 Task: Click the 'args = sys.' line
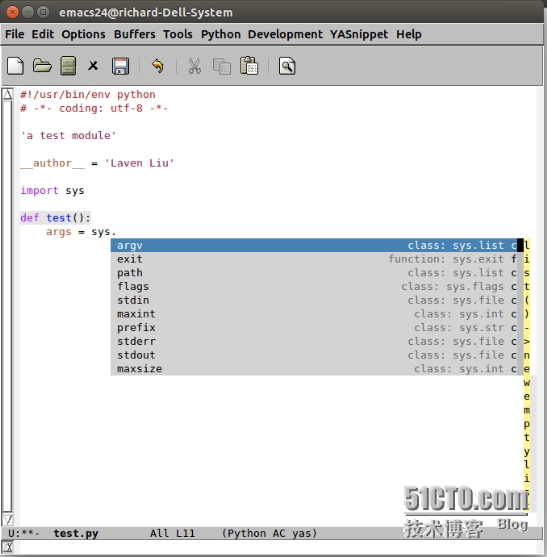[81, 232]
